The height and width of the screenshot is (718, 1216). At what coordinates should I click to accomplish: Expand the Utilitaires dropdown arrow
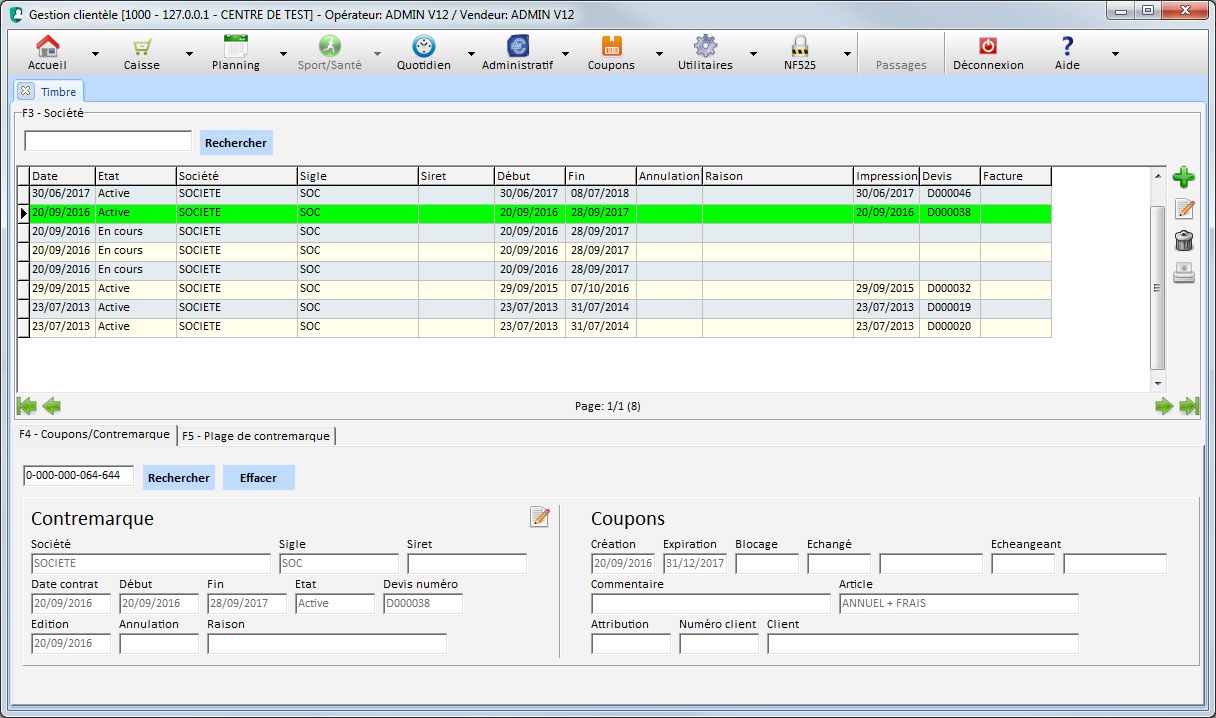pyautogui.click(x=753, y=54)
